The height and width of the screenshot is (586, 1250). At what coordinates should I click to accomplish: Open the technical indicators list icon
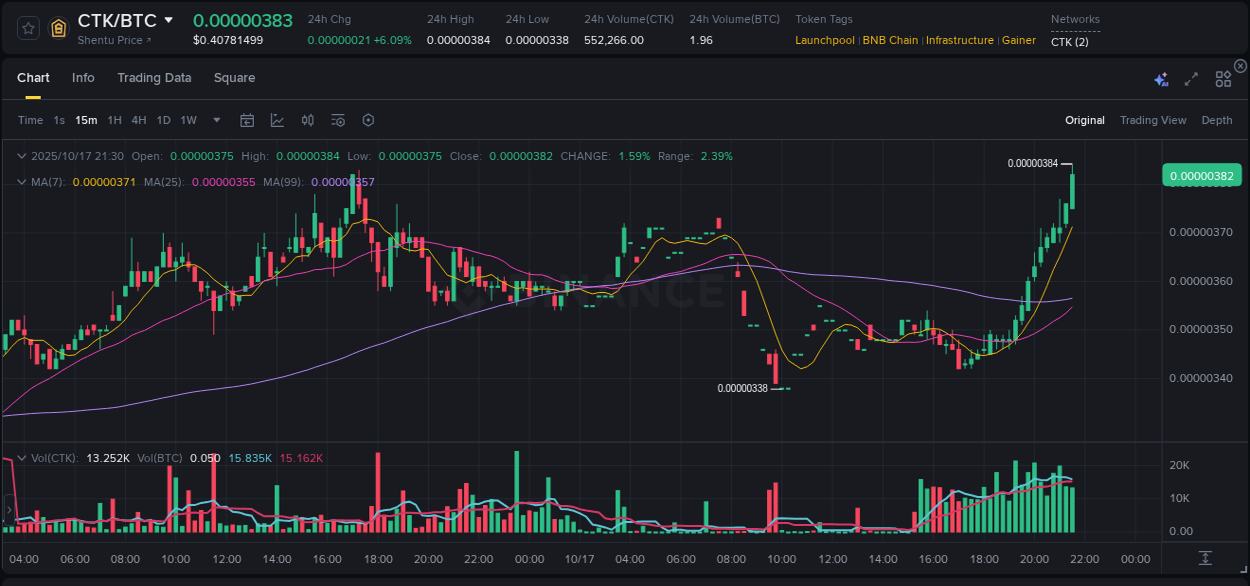pyautogui.click(x=337, y=119)
